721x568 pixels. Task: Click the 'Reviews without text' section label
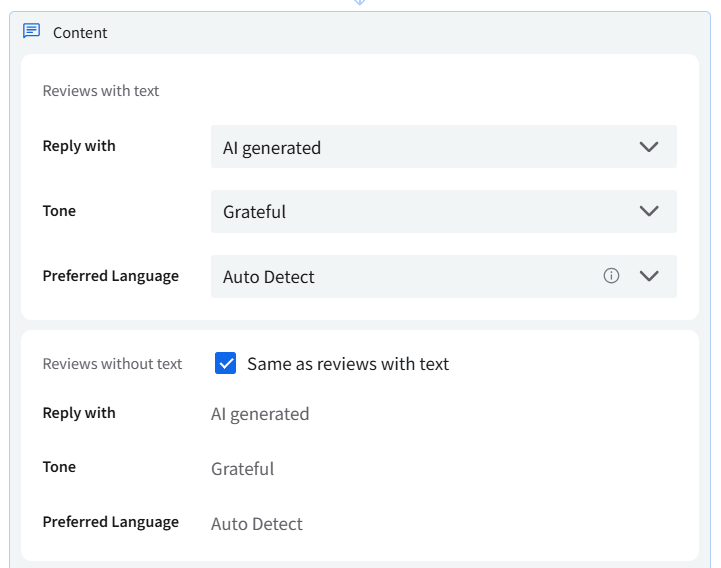coord(112,364)
